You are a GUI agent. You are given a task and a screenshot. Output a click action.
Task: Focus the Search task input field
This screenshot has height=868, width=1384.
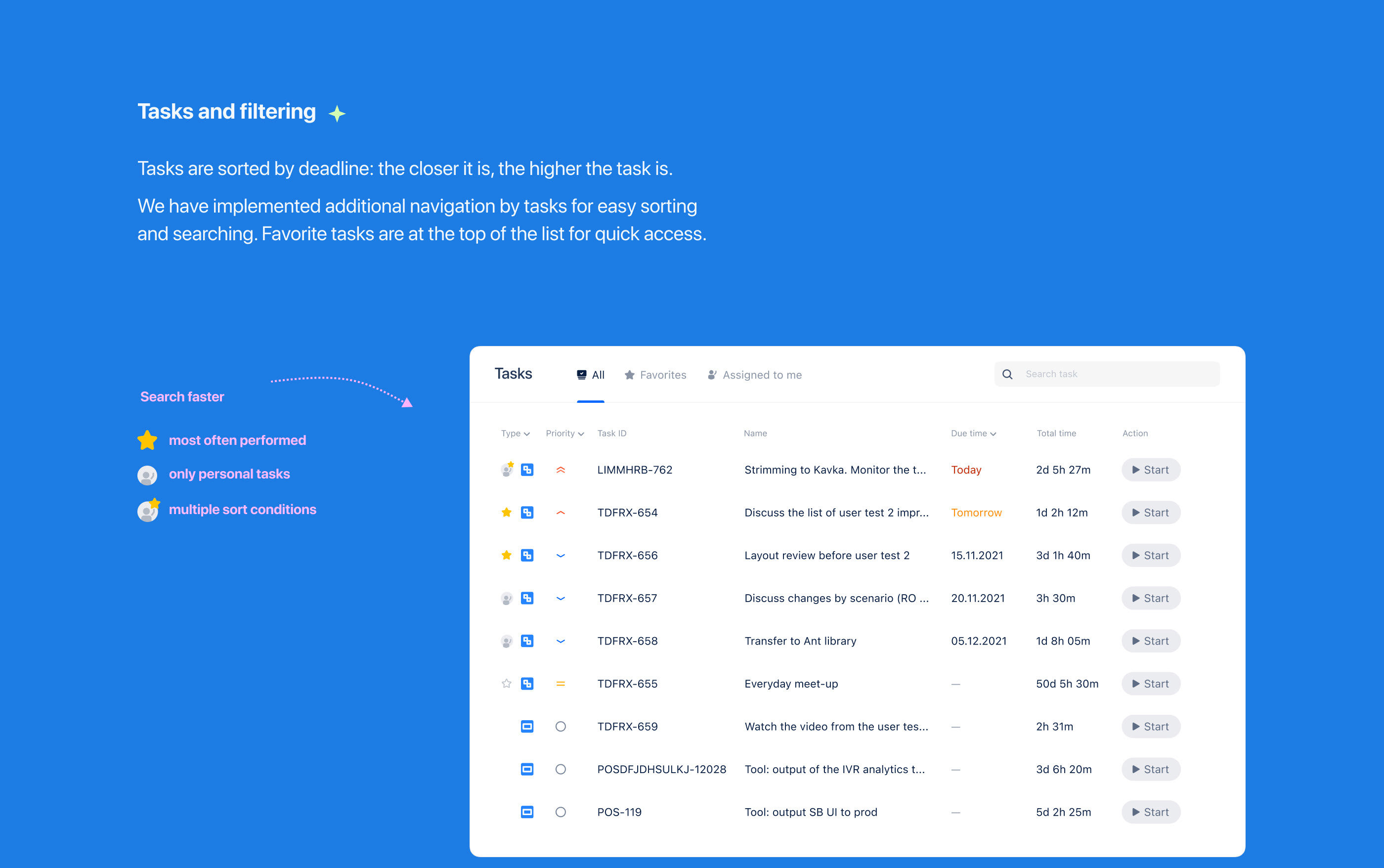coord(1117,374)
